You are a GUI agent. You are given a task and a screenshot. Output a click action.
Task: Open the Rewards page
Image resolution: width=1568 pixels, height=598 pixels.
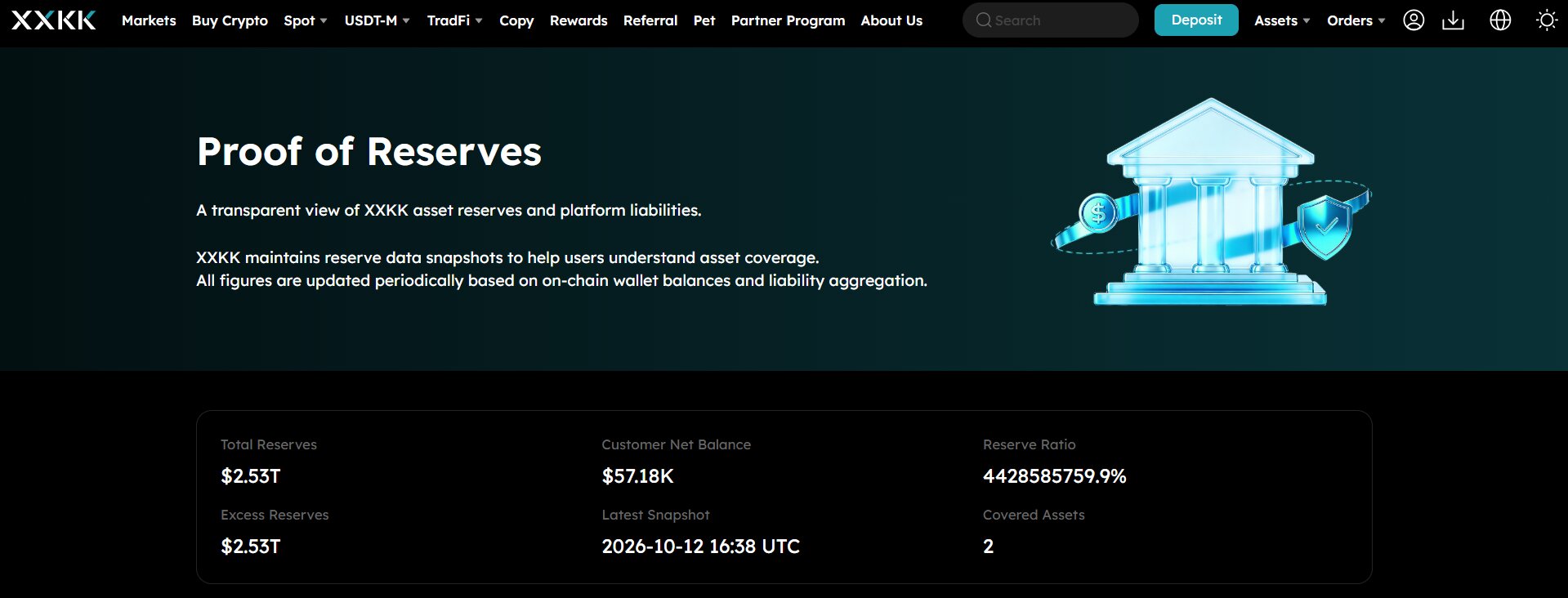coord(579,20)
